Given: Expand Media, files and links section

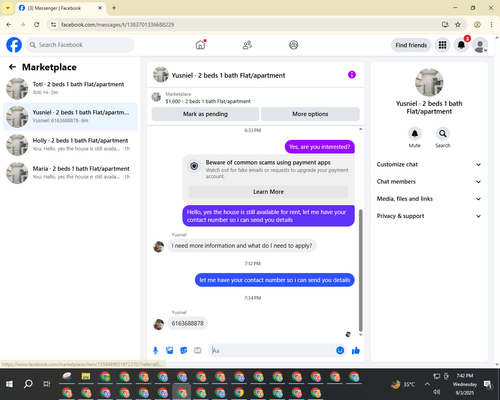Looking at the screenshot, I should (429, 199).
